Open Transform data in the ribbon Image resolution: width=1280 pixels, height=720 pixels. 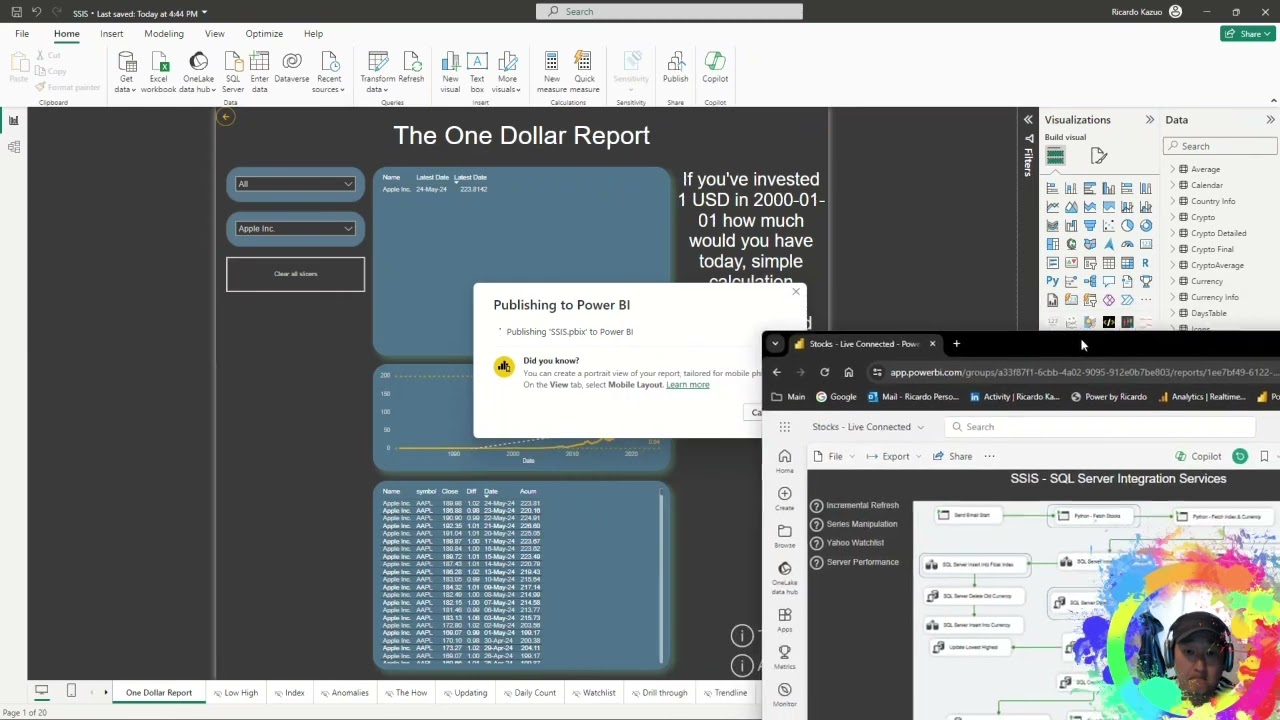pos(378,72)
